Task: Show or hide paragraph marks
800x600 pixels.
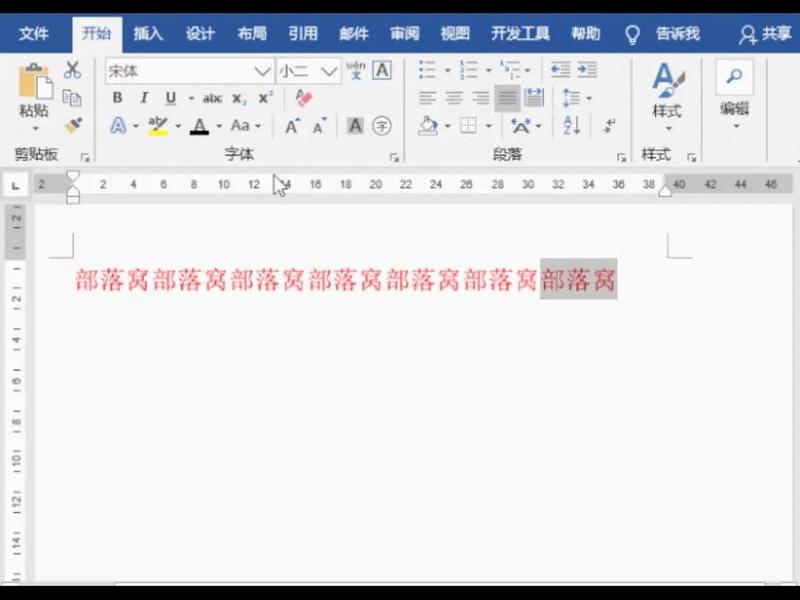Action: 609,126
